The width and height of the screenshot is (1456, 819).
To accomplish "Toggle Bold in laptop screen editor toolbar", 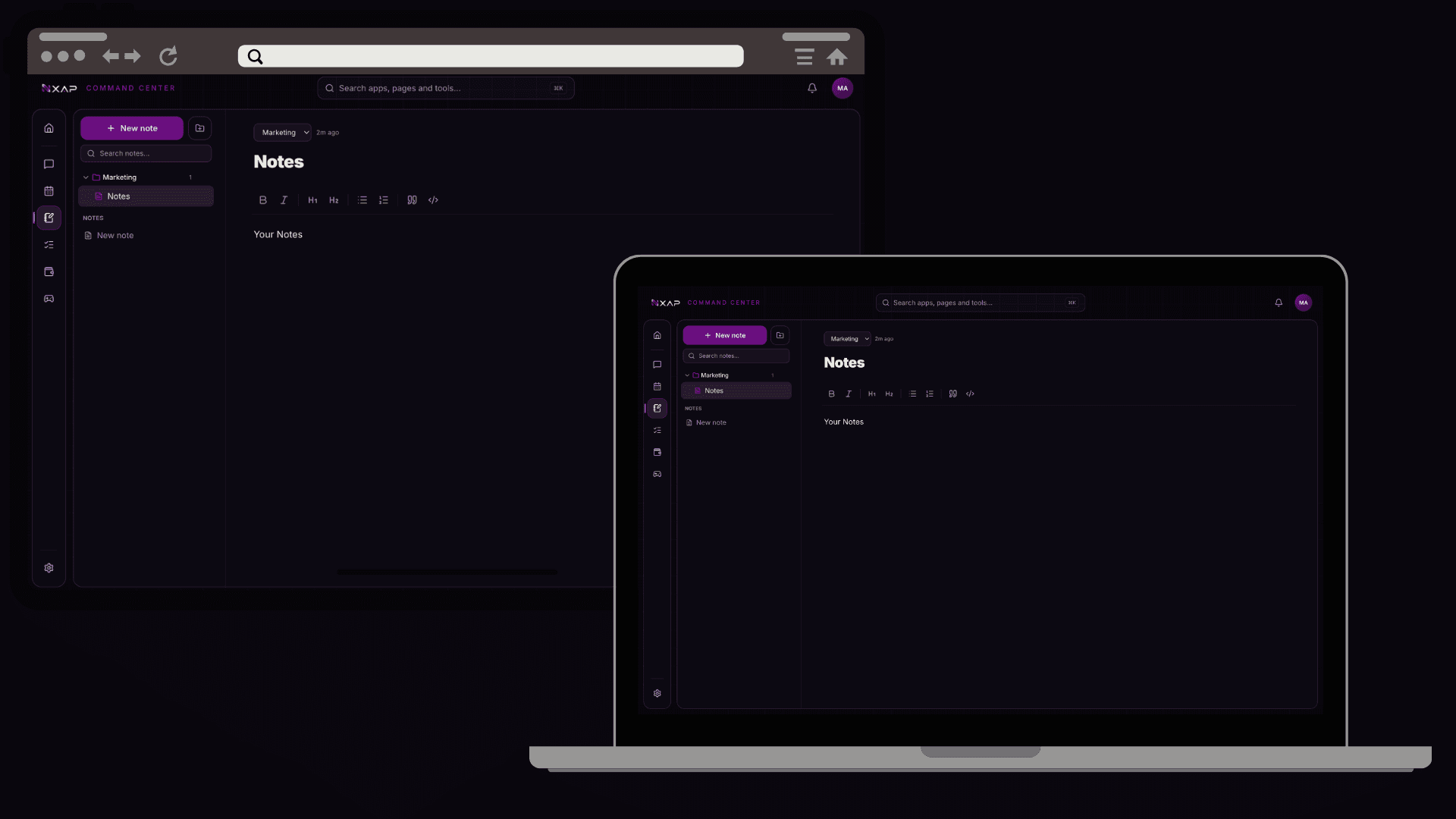I will click(x=831, y=394).
